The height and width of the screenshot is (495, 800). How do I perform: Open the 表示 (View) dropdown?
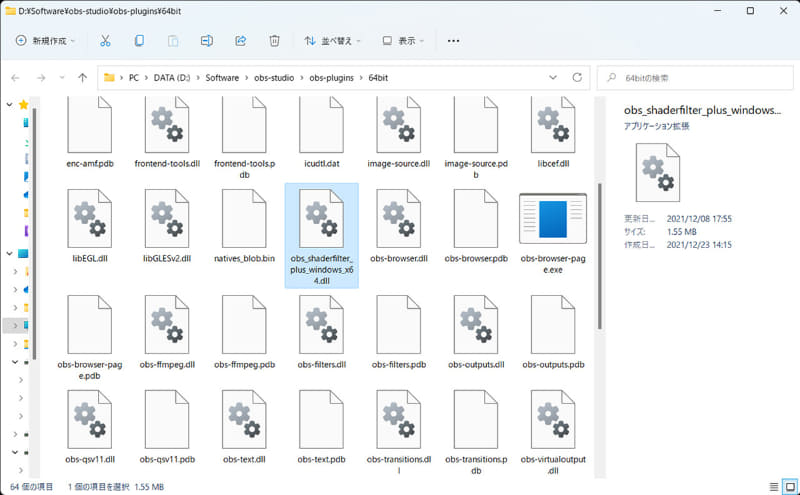coord(403,41)
